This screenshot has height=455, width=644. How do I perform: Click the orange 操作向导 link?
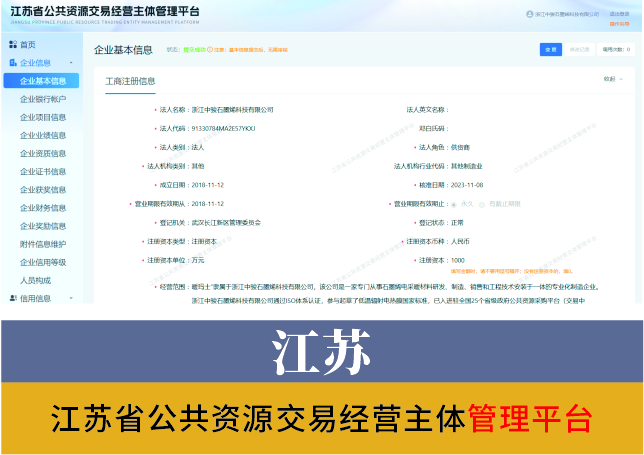(619, 24)
